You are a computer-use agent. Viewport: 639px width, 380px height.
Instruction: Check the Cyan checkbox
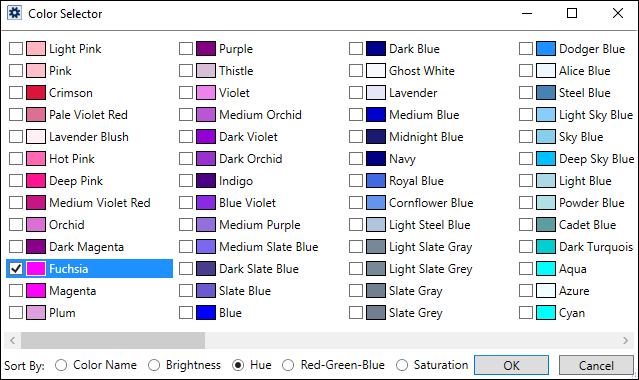pos(526,313)
